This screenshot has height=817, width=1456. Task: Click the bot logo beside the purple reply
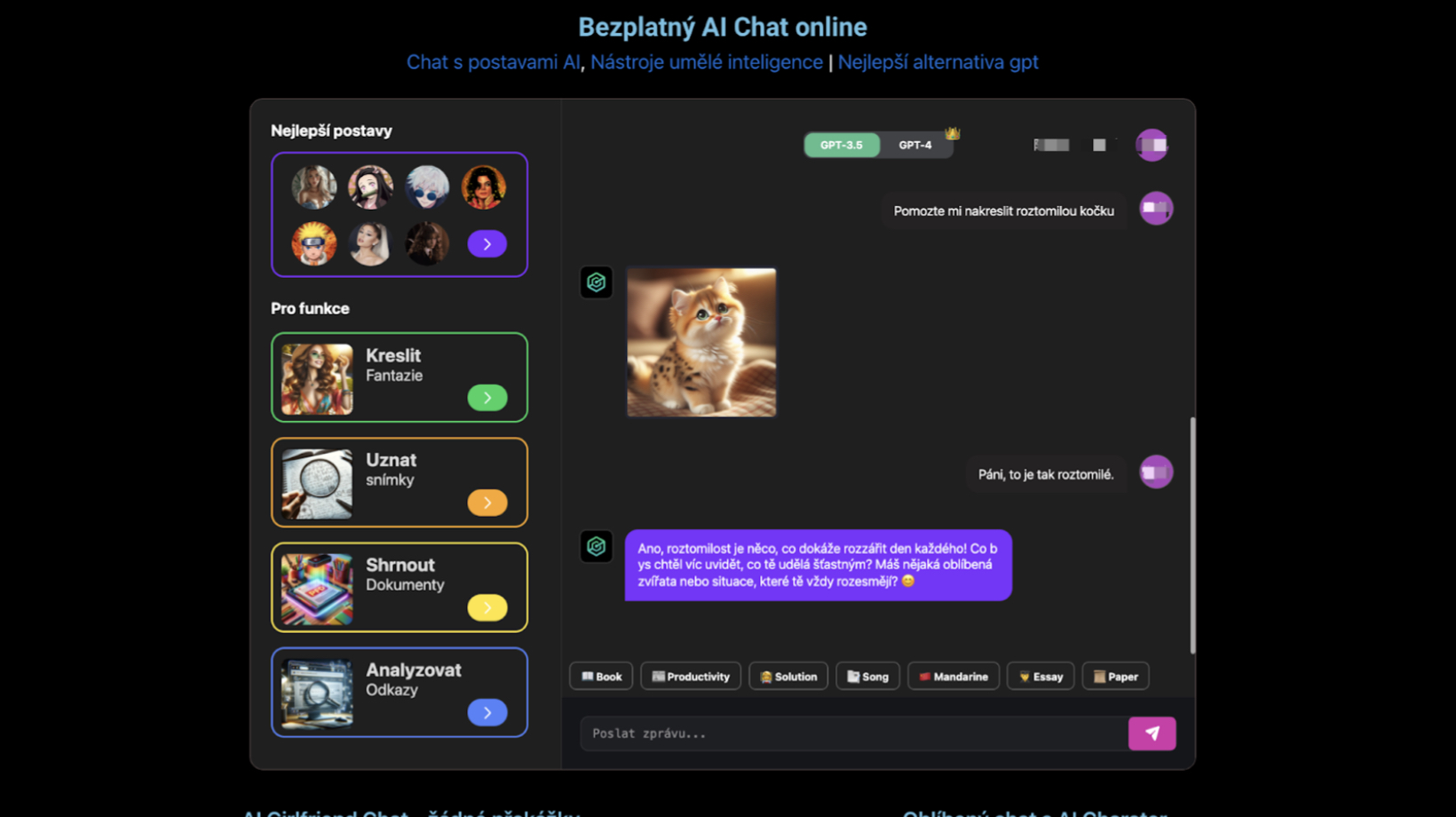point(597,546)
